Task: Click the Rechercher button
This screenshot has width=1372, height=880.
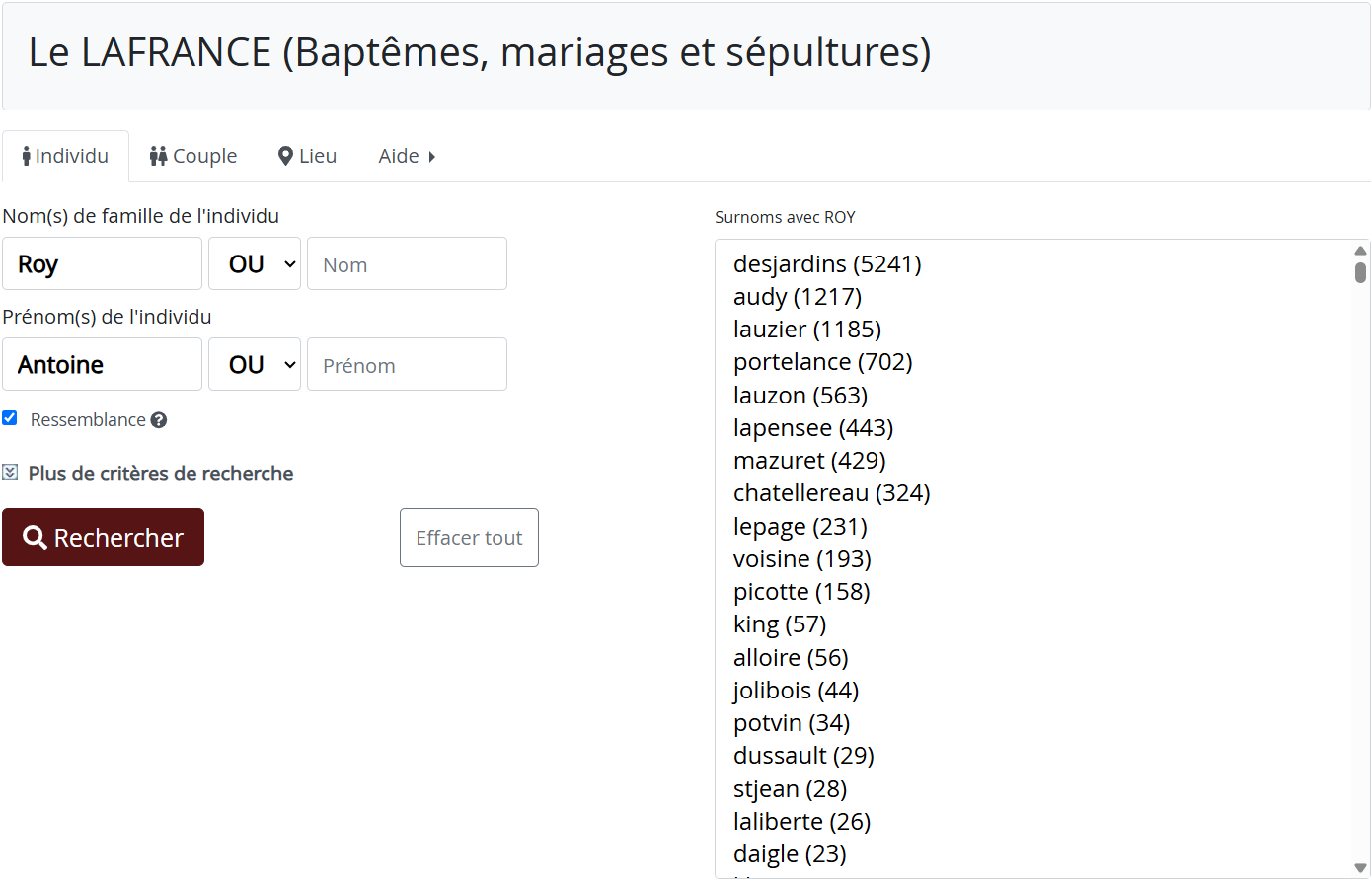Action: click(104, 538)
